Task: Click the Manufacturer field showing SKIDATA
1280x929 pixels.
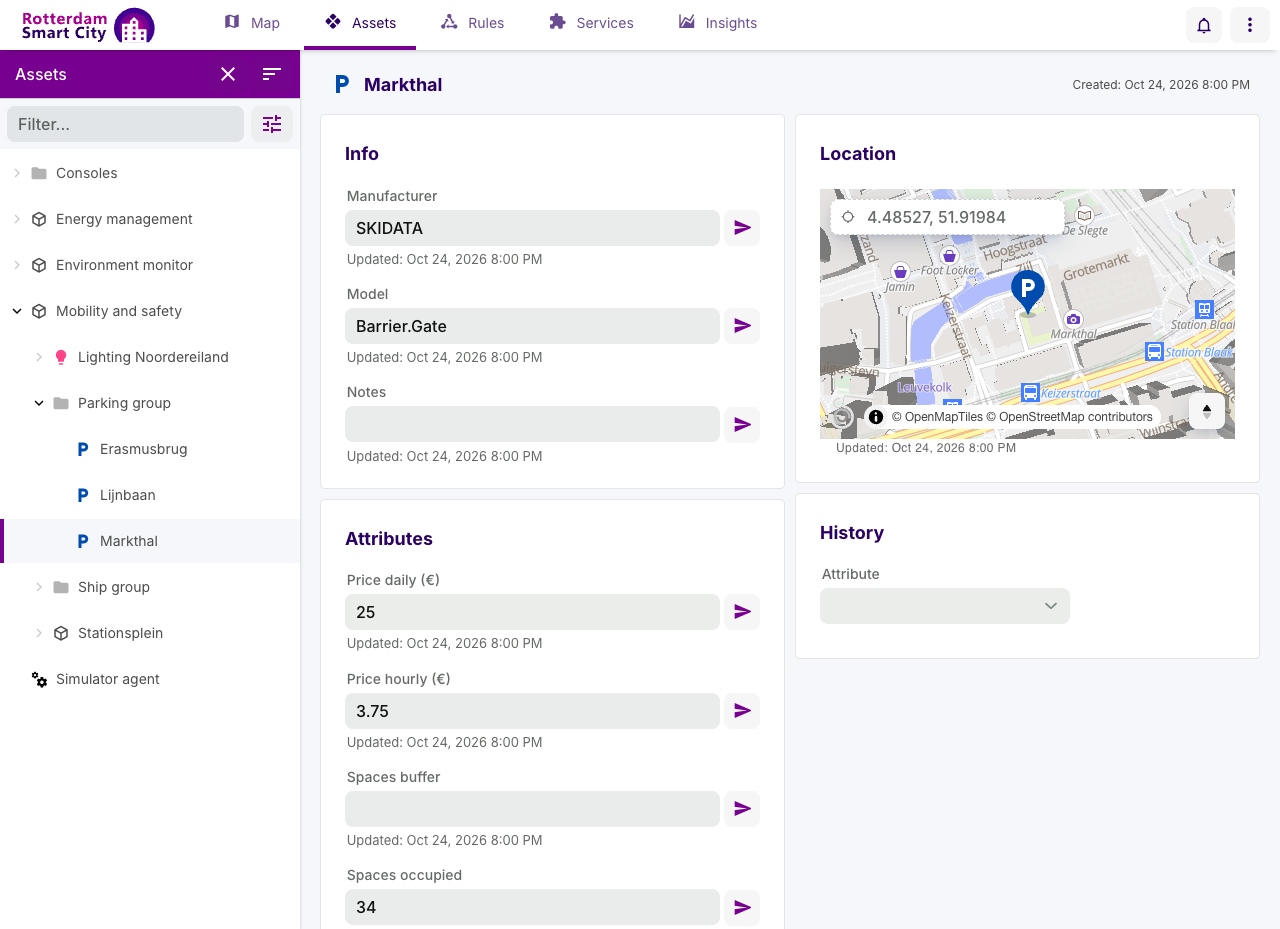Action: point(532,228)
